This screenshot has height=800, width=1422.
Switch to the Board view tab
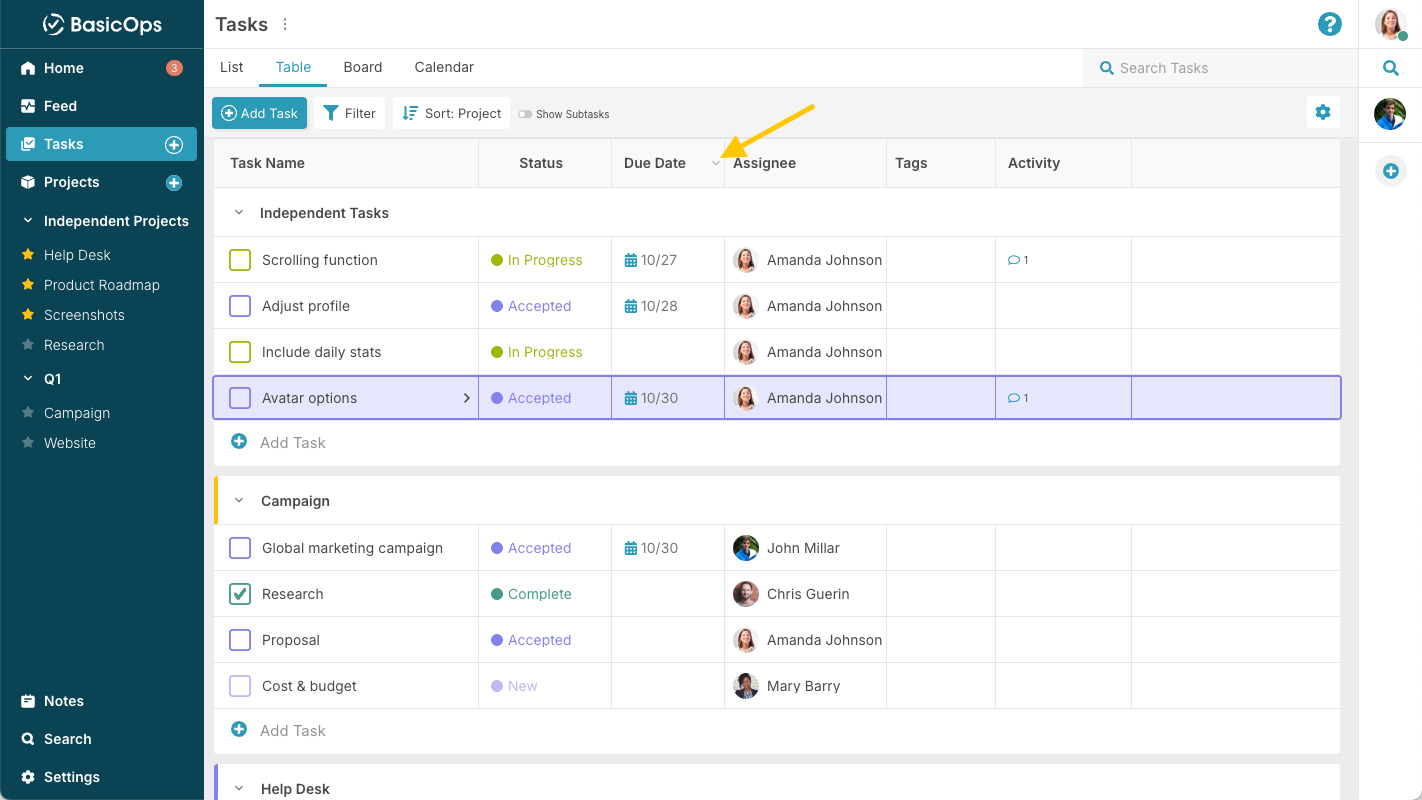click(362, 67)
